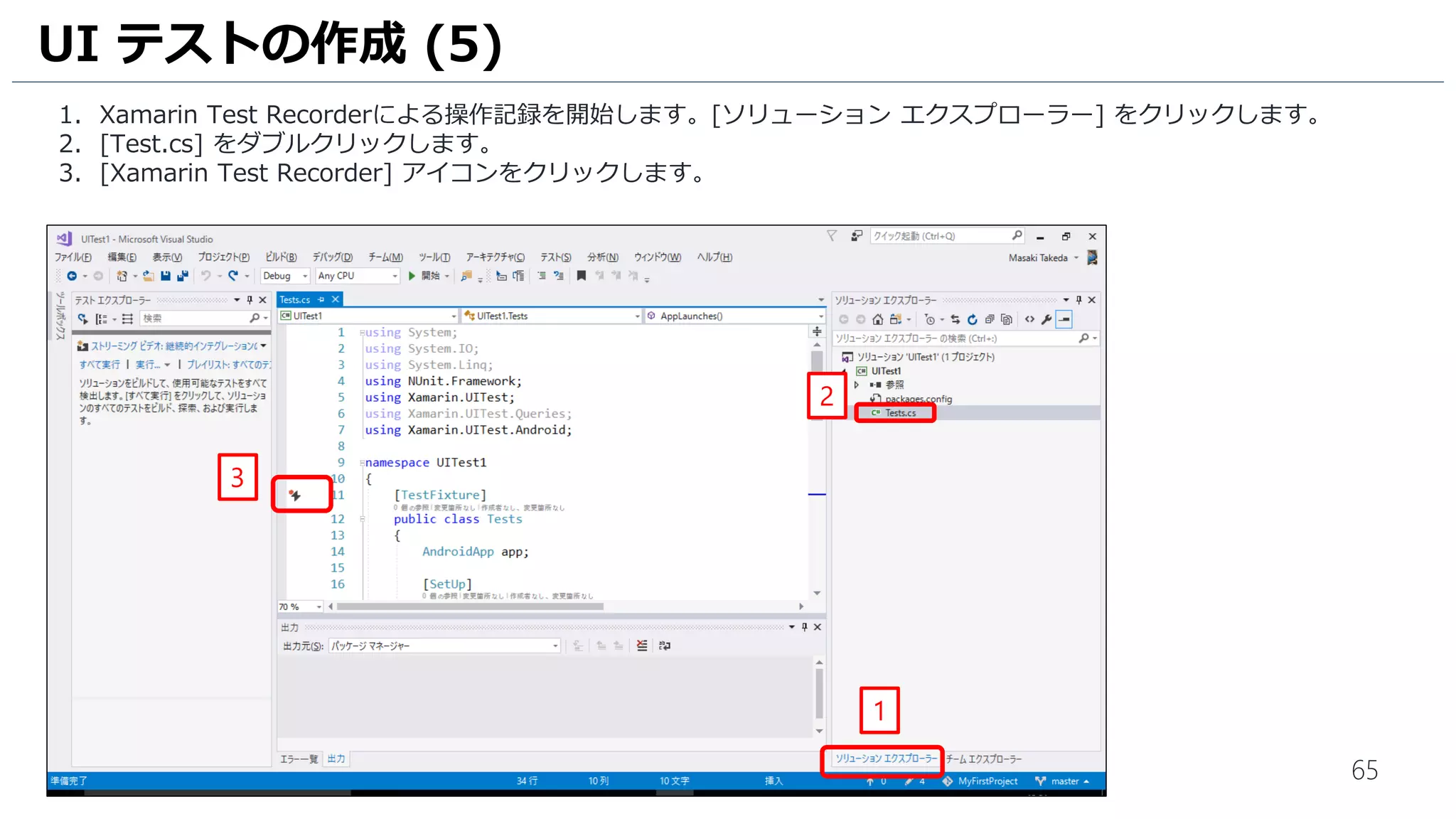
Task: Toggle Word Wrap icon in Output panel
Action: 665,646
